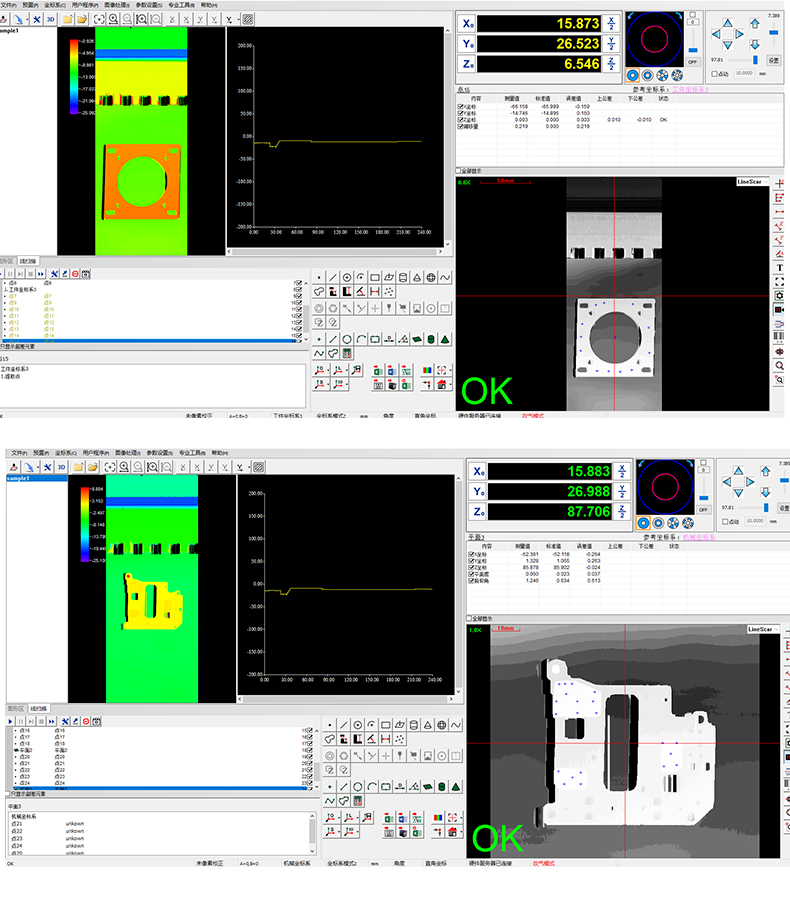
Task: Select line measure tool in top window
Action: pos(333,277)
